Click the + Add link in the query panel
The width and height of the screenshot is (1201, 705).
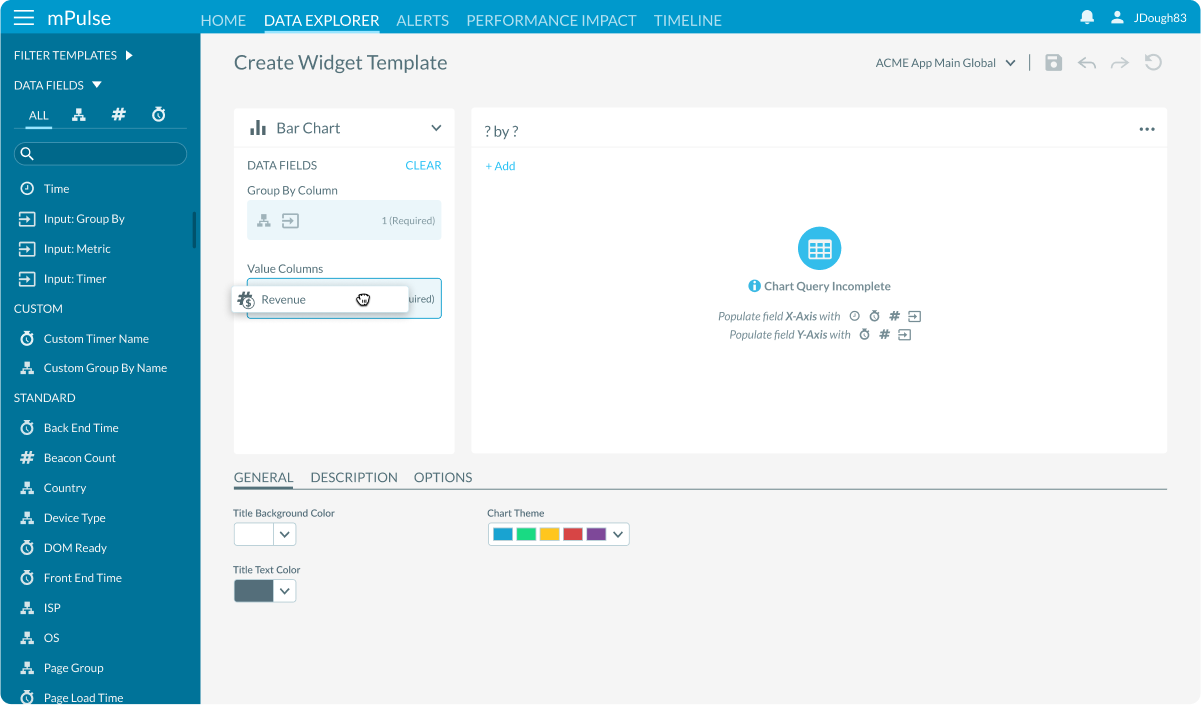click(500, 166)
